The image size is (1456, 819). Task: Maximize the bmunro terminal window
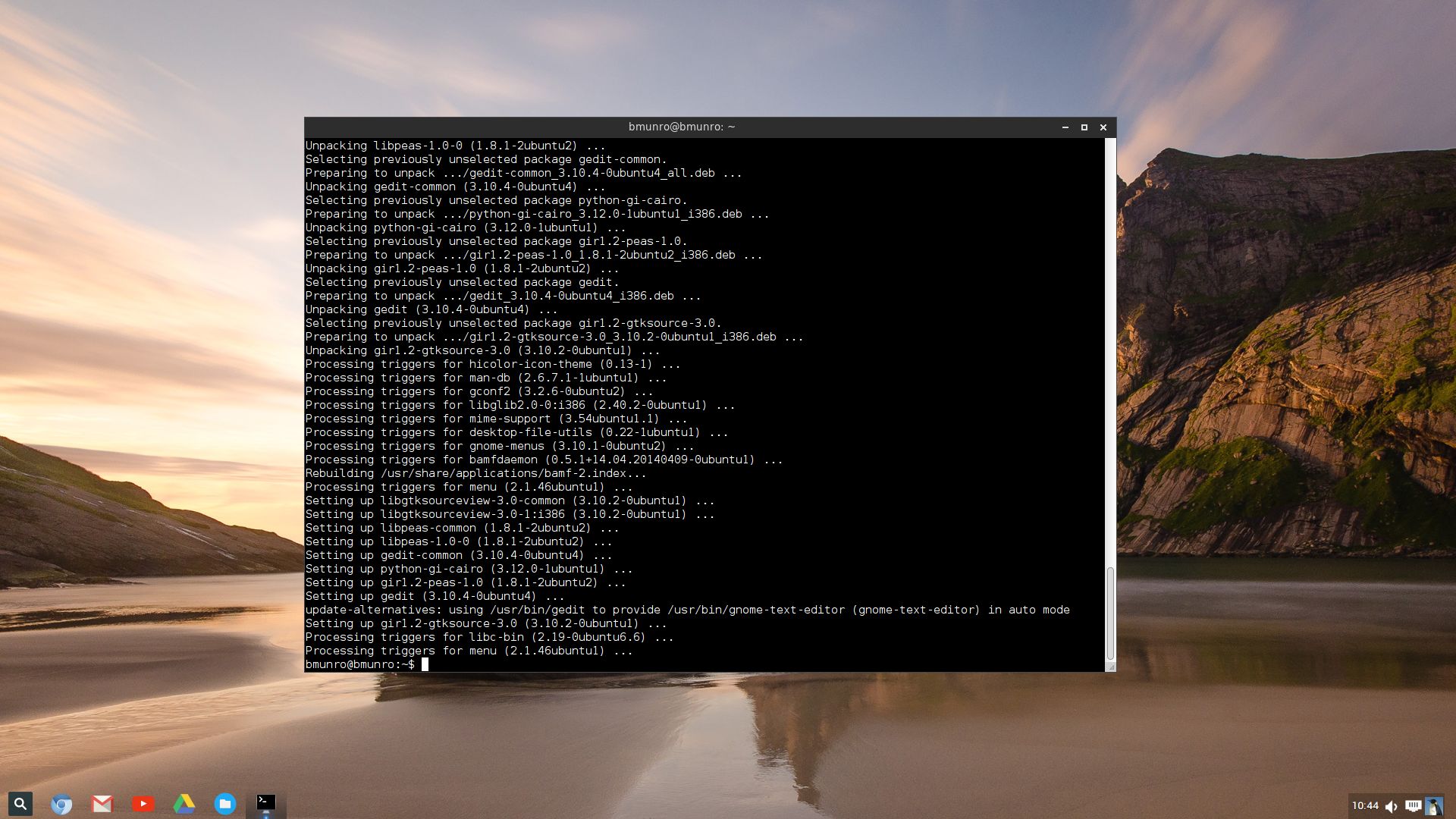tap(1084, 127)
